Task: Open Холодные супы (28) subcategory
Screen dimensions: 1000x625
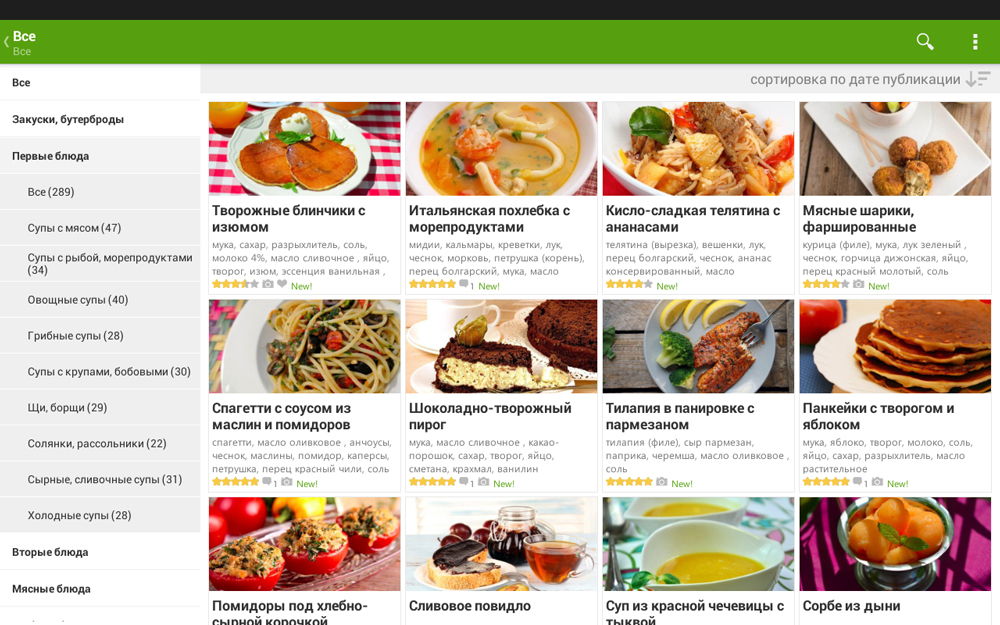Action: coord(100,515)
